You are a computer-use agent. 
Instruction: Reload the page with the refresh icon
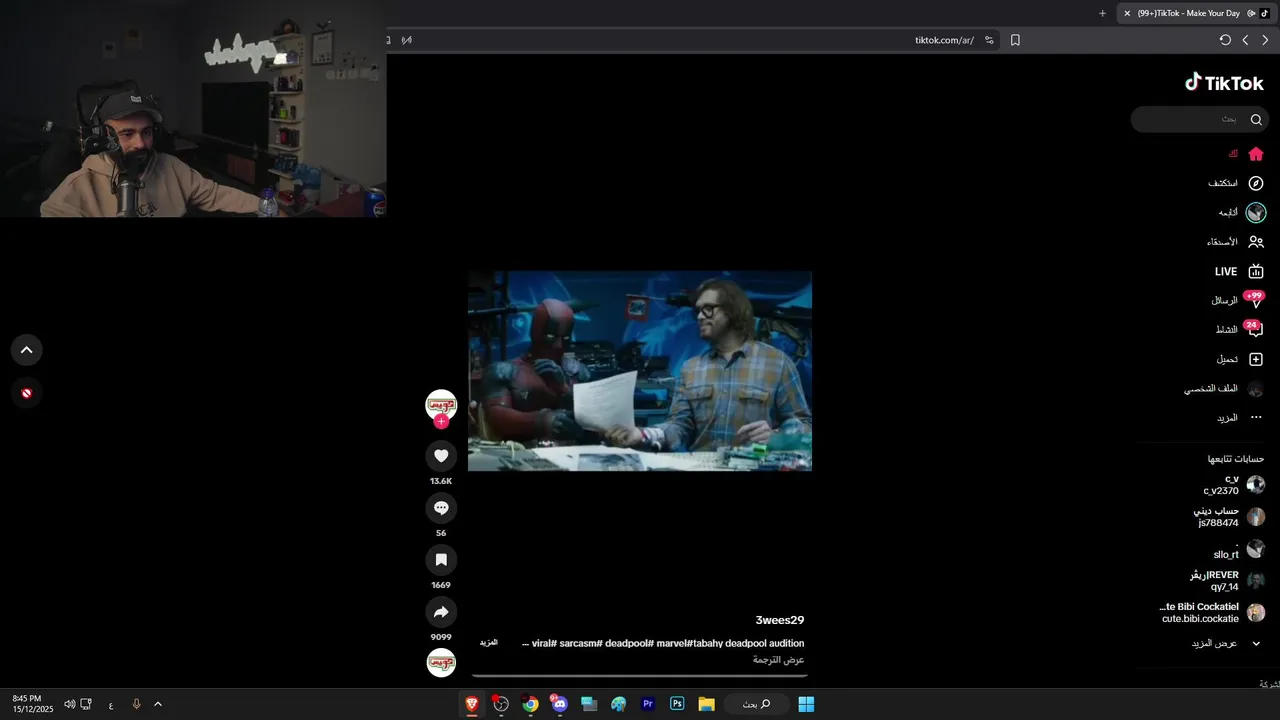click(1225, 40)
